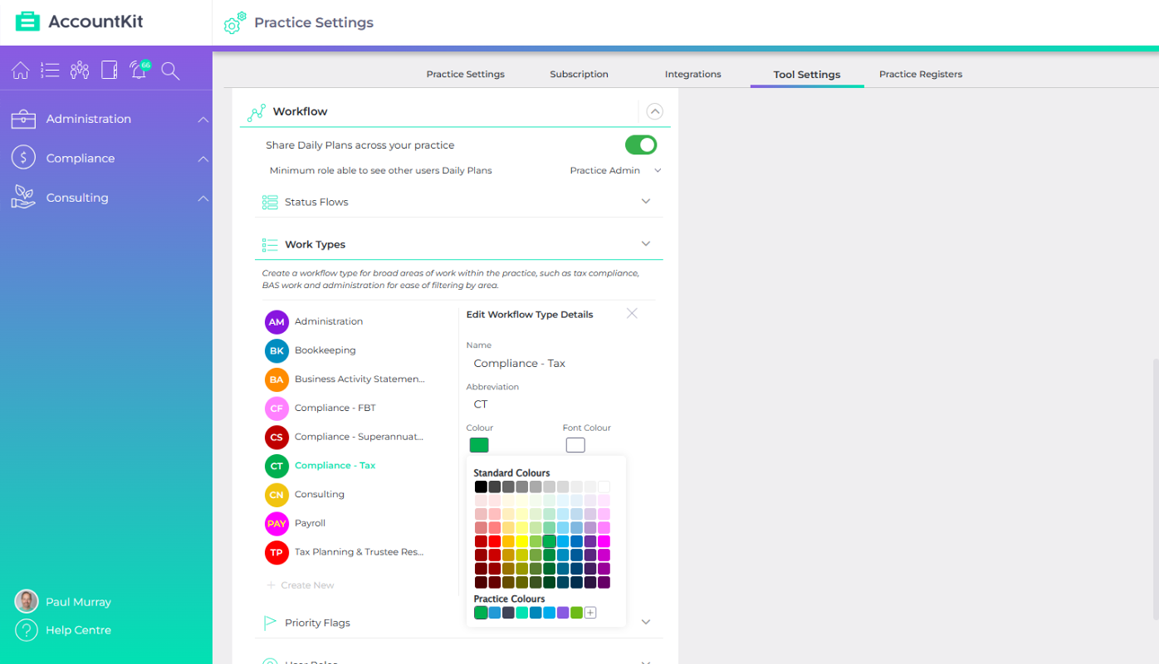Click the Status Flows icon
1159x664 pixels.
pos(270,202)
